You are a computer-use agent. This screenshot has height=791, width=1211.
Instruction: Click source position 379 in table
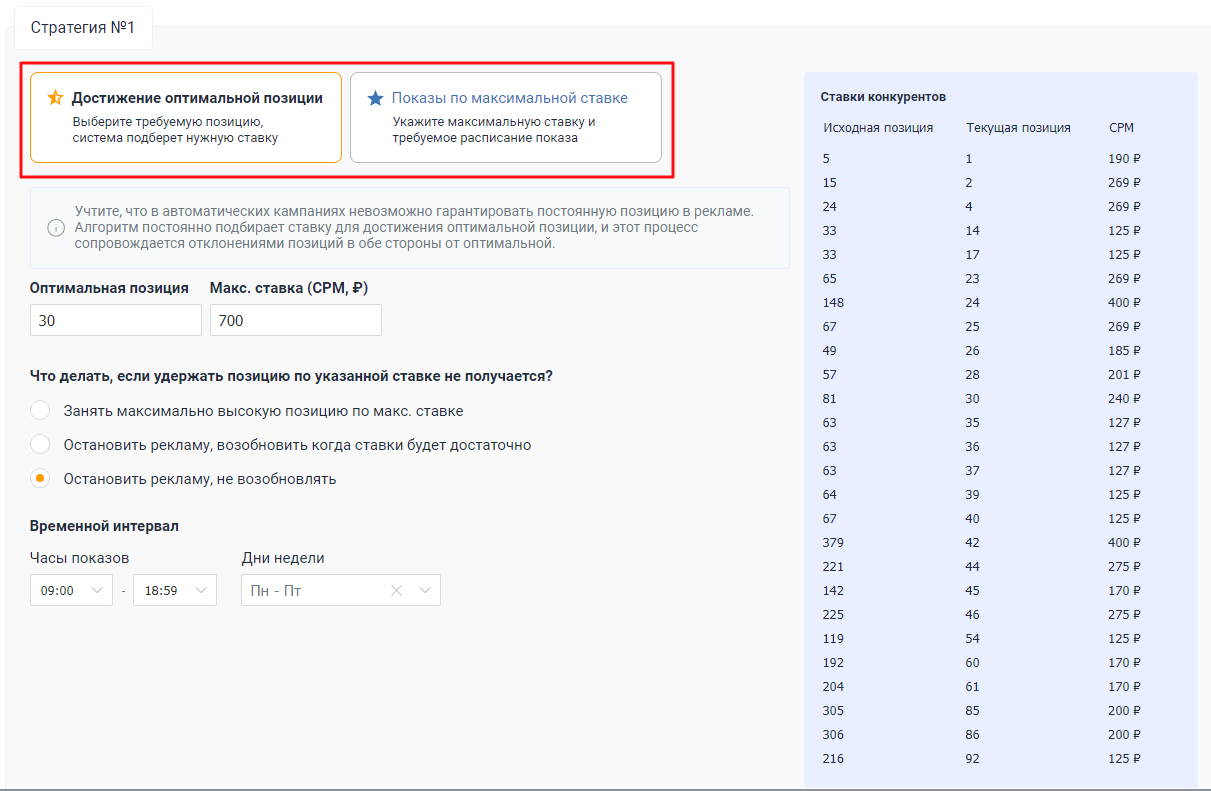tap(833, 543)
